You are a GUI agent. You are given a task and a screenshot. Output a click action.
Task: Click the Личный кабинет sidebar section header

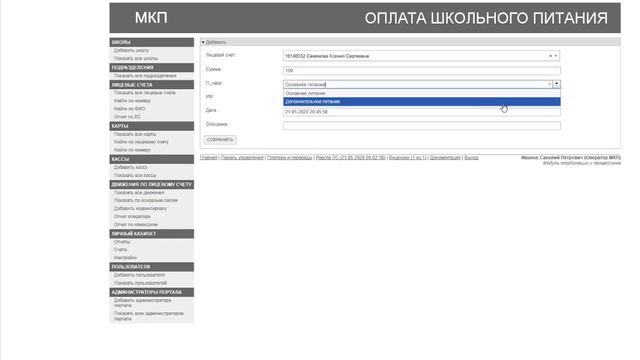pyautogui.click(x=151, y=234)
